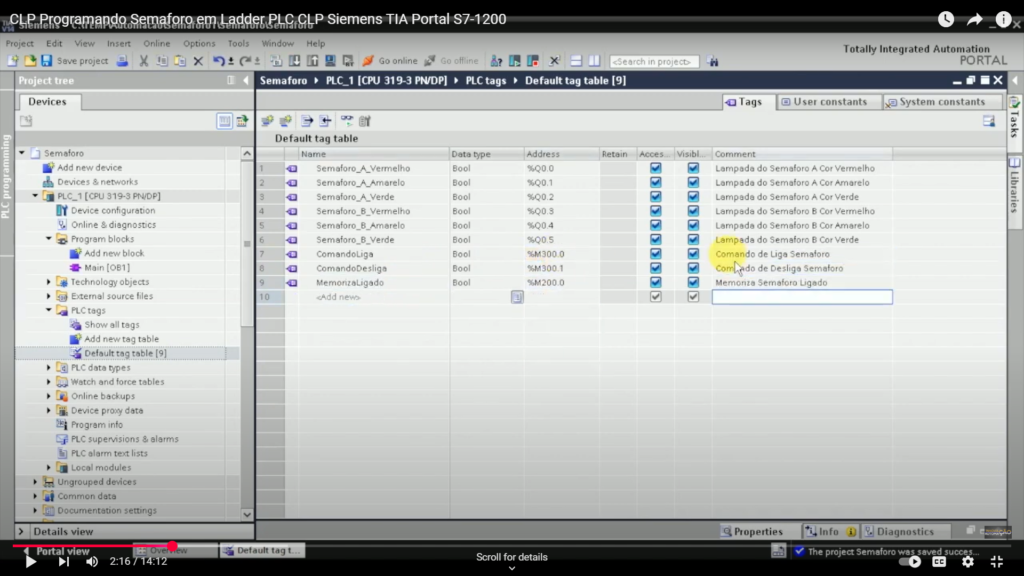The height and width of the screenshot is (576, 1024).
Task: Open the Options menu
Action: click(x=199, y=43)
